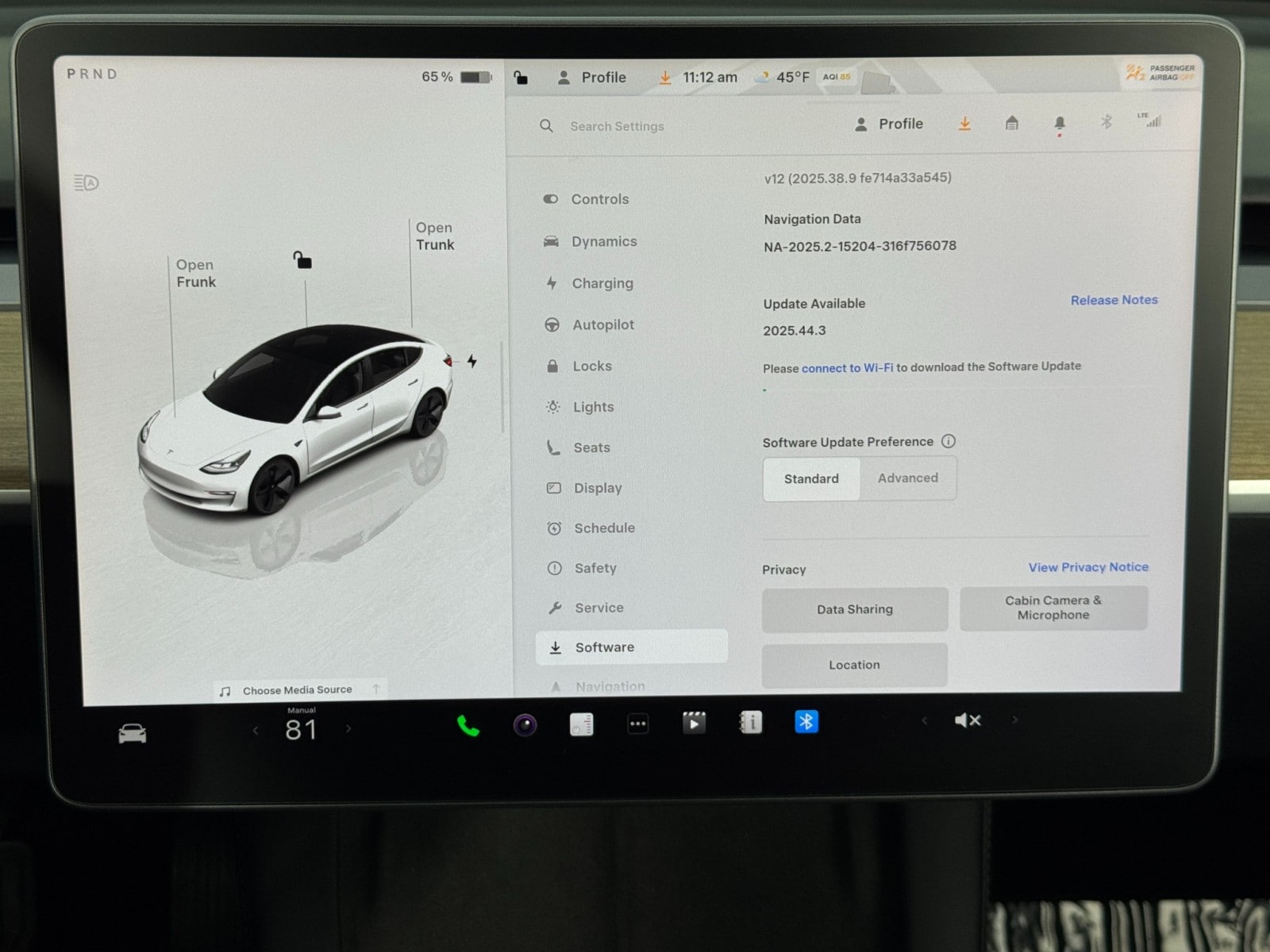
Task: Unmute the volume speaker icon
Action: point(968,720)
